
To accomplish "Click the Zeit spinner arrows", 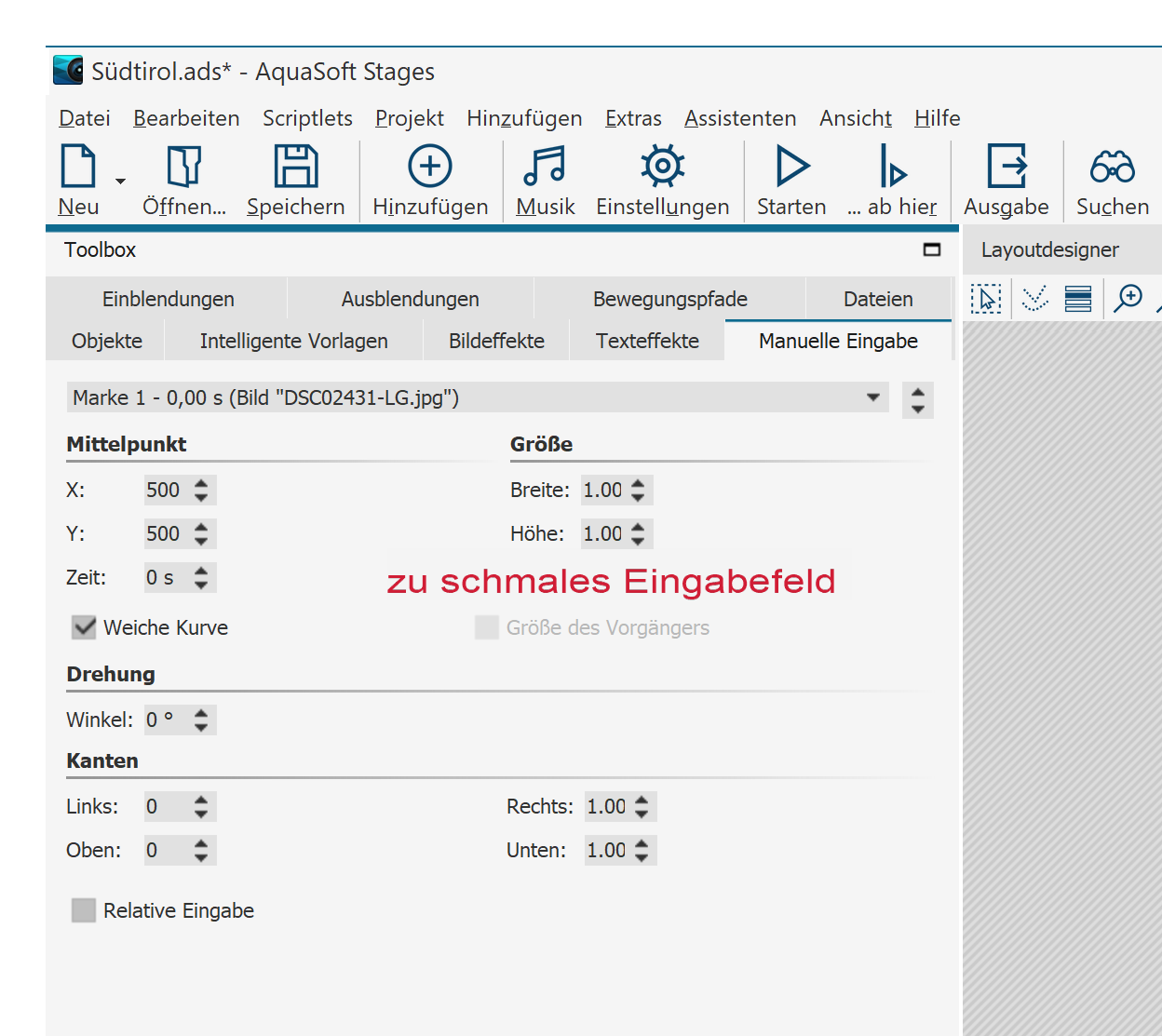I will coord(201,578).
